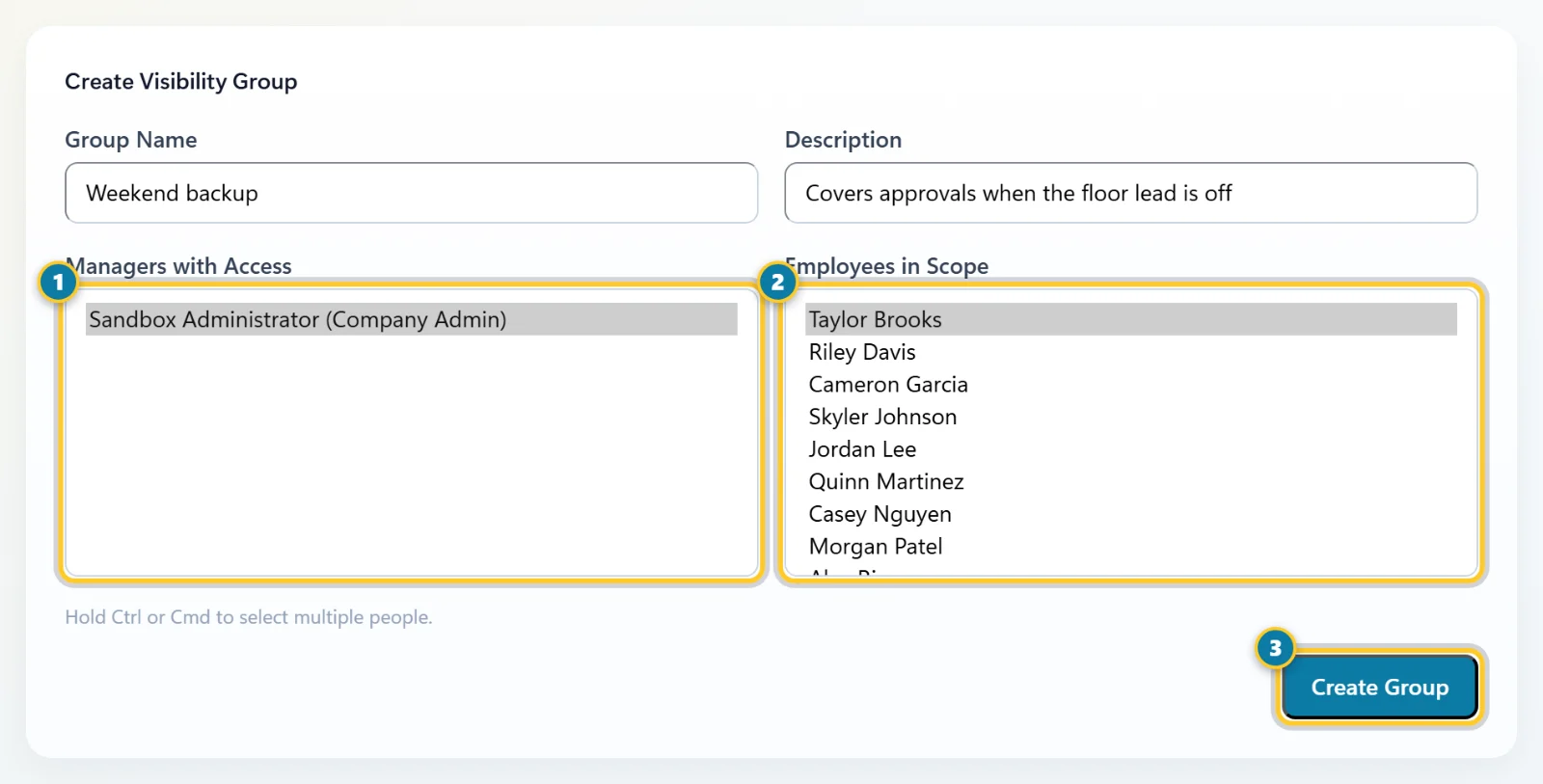Select Casey Nguyen in employee list
This screenshot has height=784, width=1543.
point(1131,514)
